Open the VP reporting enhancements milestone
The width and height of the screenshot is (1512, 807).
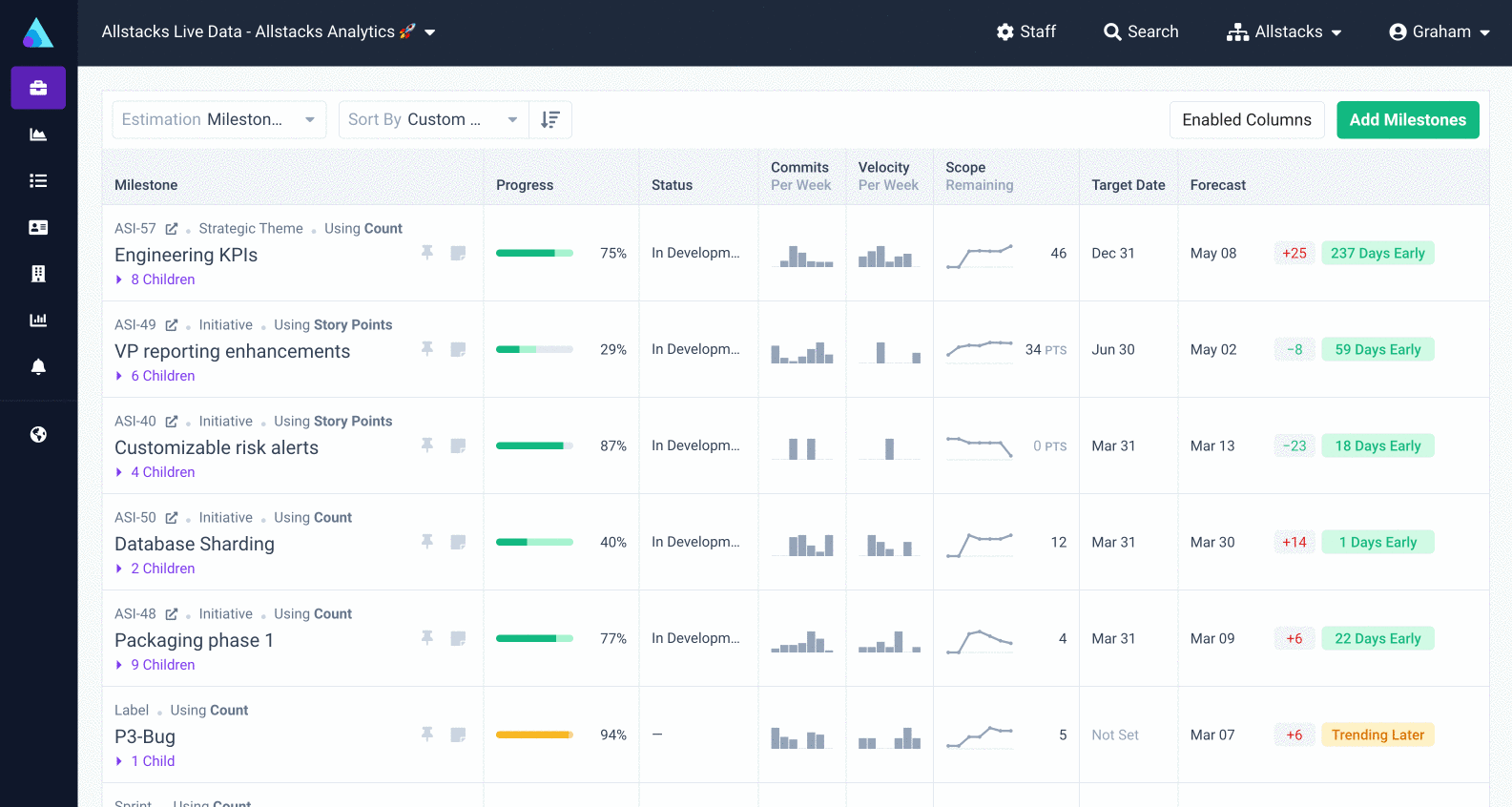[233, 351]
